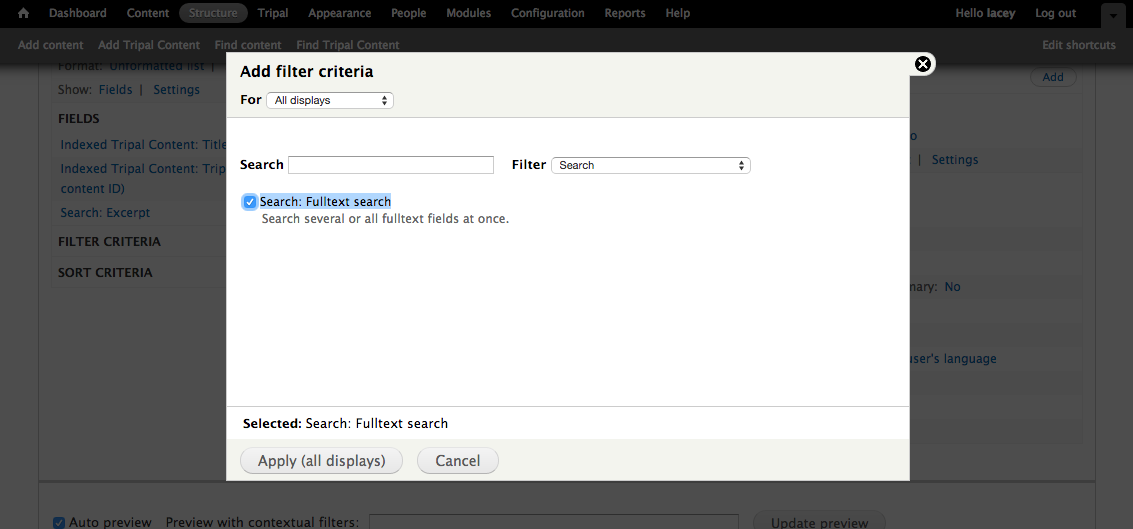Image resolution: width=1133 pixels, height=529 pixels.
Task: Click Apply (all displays) button
Action: [x=321, y=461]
